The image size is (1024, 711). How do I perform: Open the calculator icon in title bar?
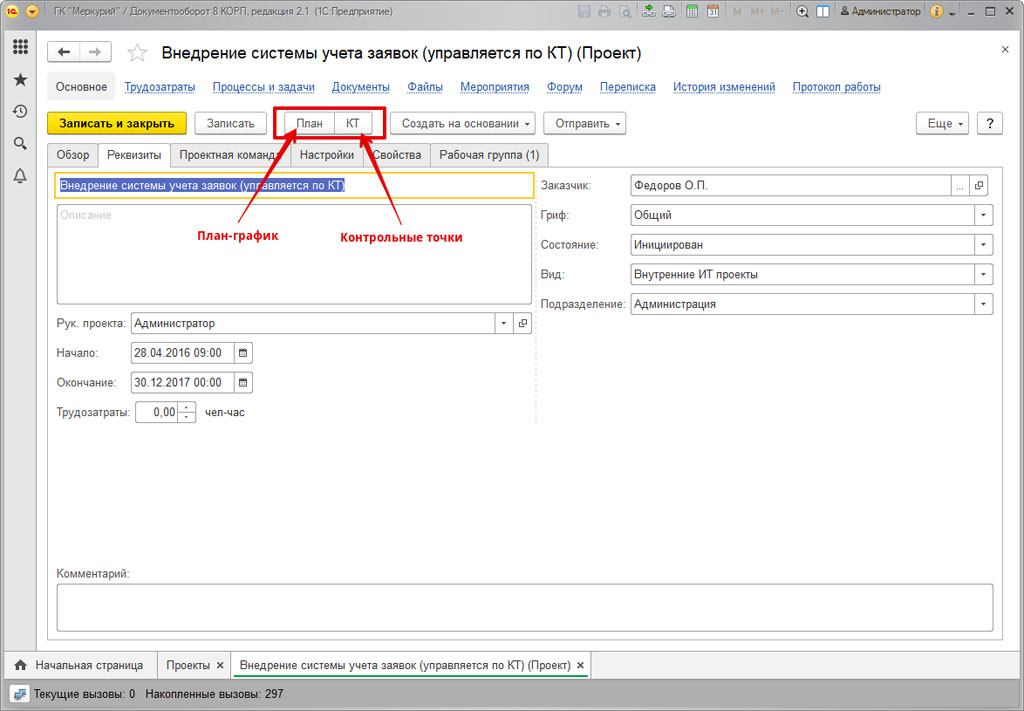tap(692, 11)
